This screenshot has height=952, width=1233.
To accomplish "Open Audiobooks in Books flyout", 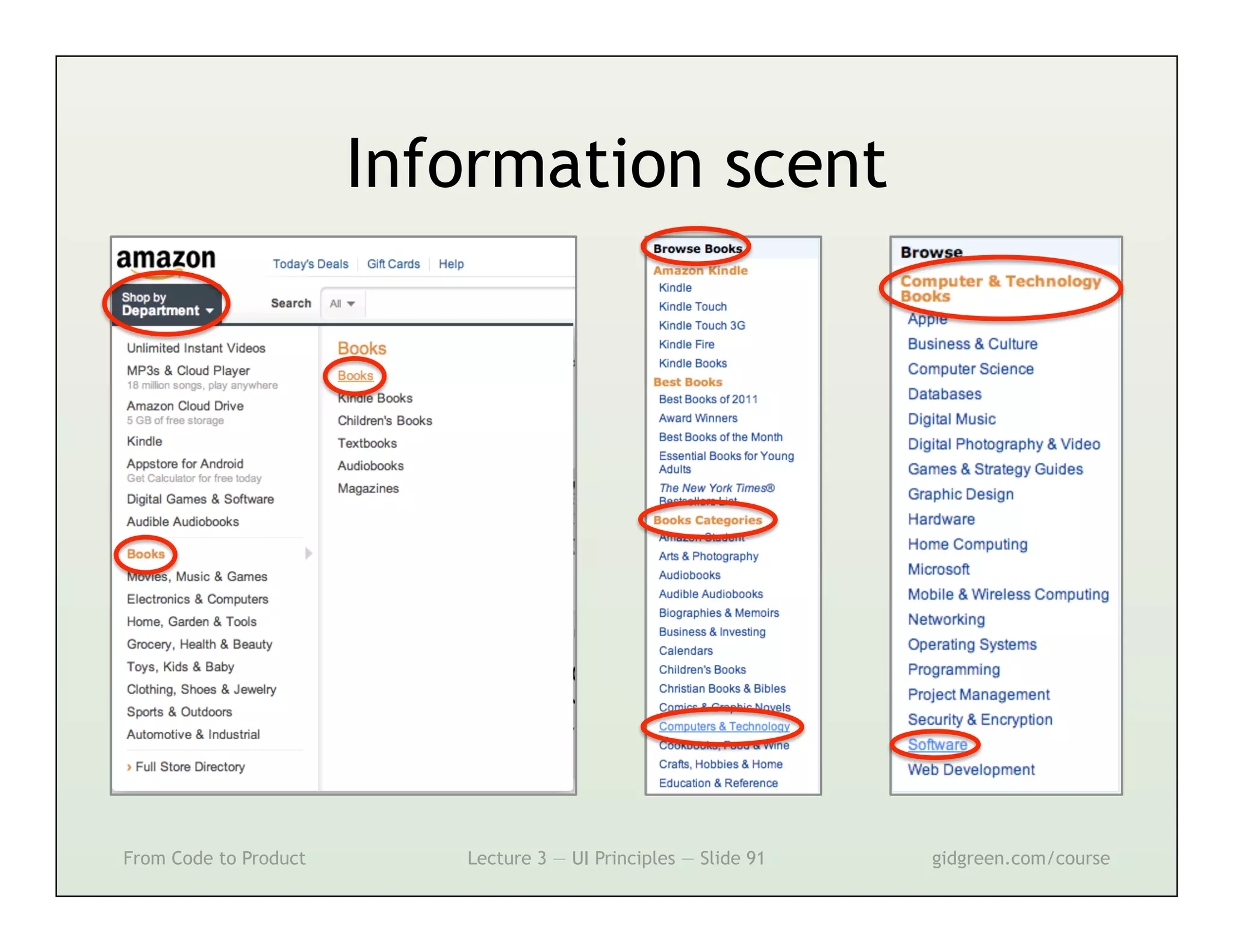I will 370,466.
